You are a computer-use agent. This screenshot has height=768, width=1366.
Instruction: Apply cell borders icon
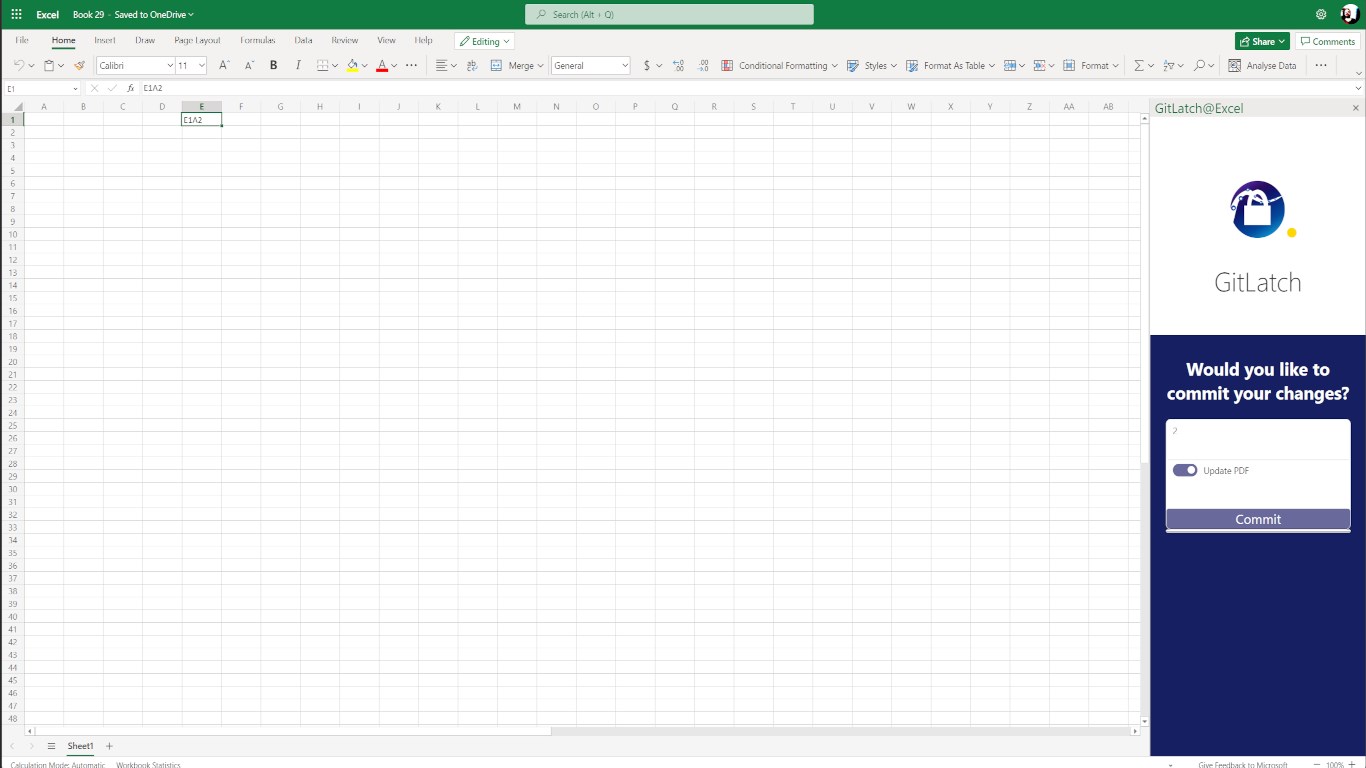322,65
